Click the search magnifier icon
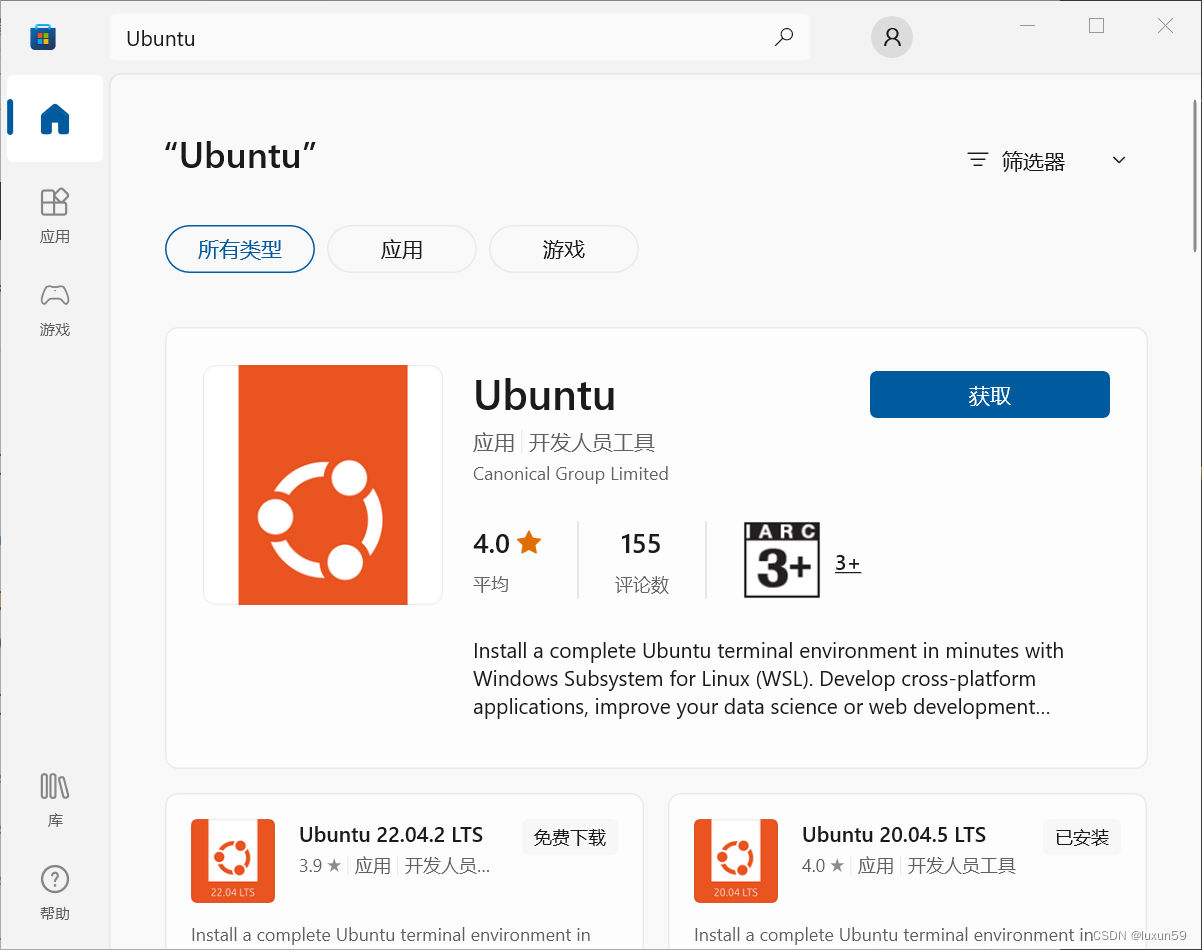Image resolution: width=1202 pixels, height=950 pixels. coord(784,38)
